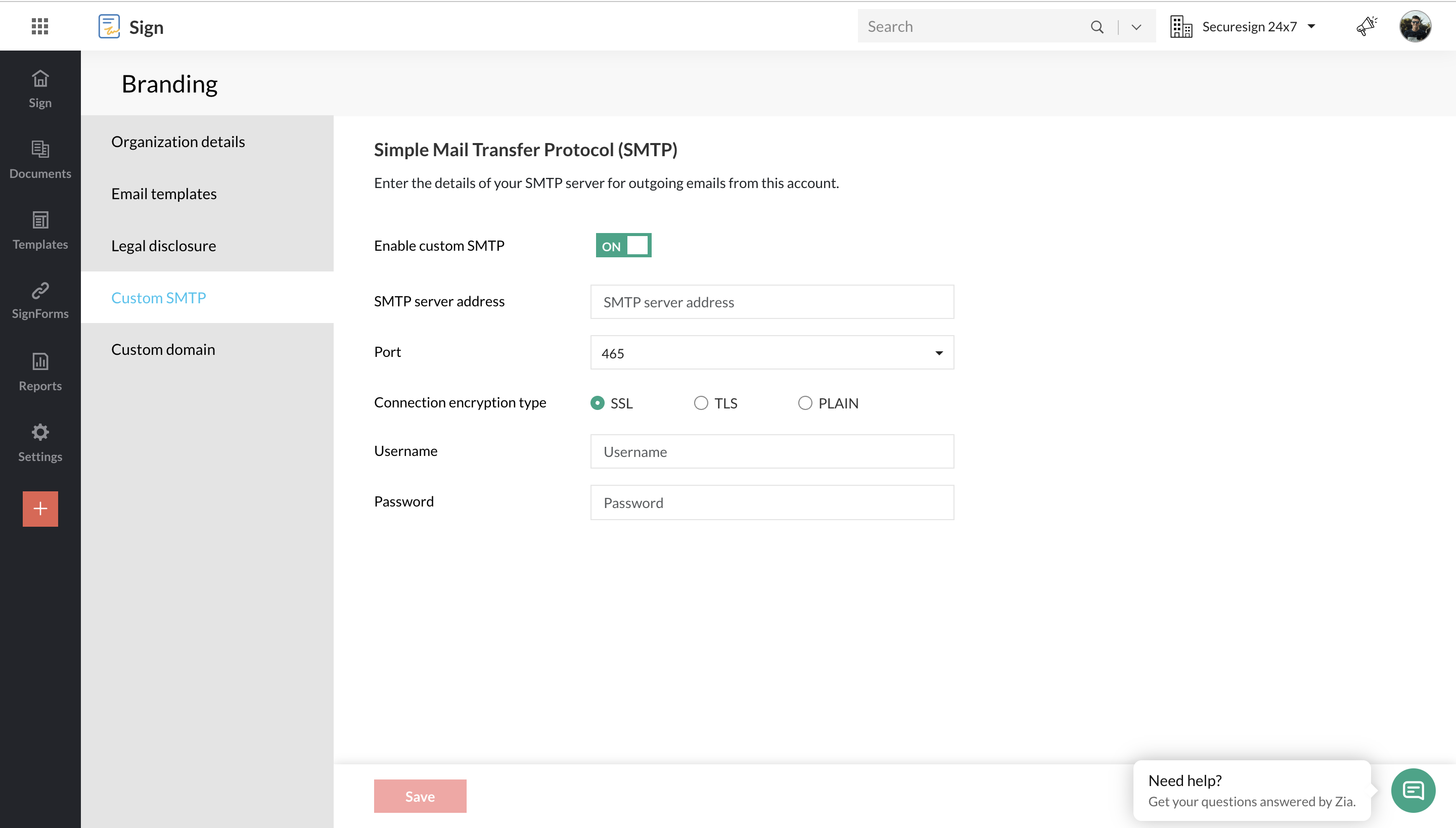
Task: Click the Save button
Action: 420,796
